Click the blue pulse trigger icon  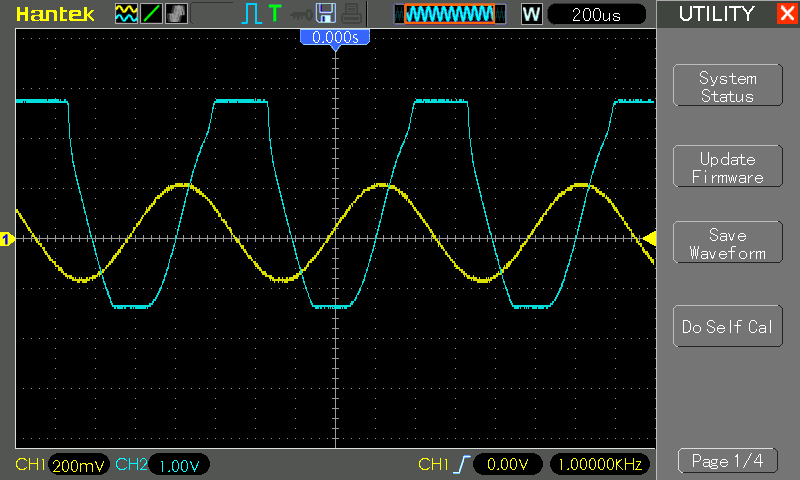(252, 14)
